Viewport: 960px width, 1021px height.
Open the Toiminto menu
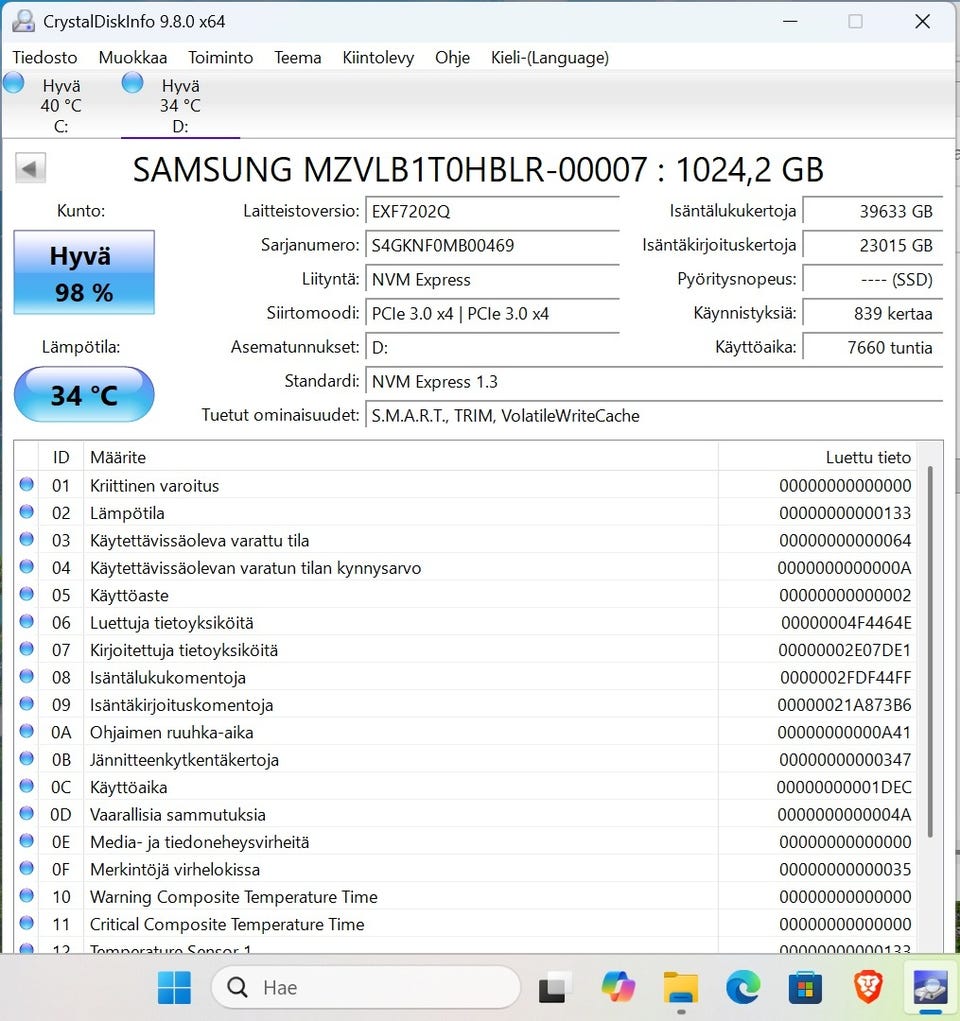coord(220,57)
